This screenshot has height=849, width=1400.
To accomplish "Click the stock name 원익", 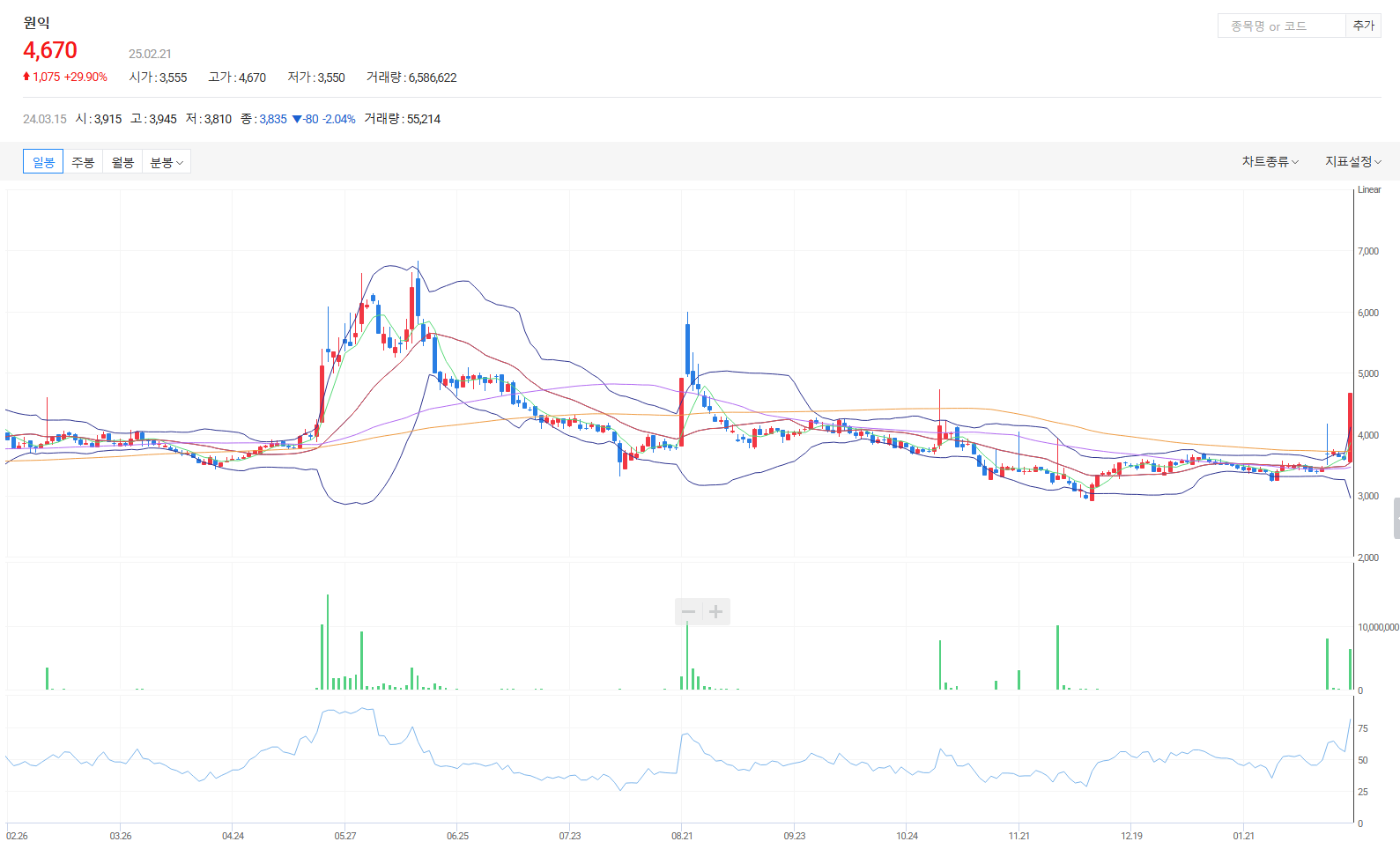I will click(37, 23).
